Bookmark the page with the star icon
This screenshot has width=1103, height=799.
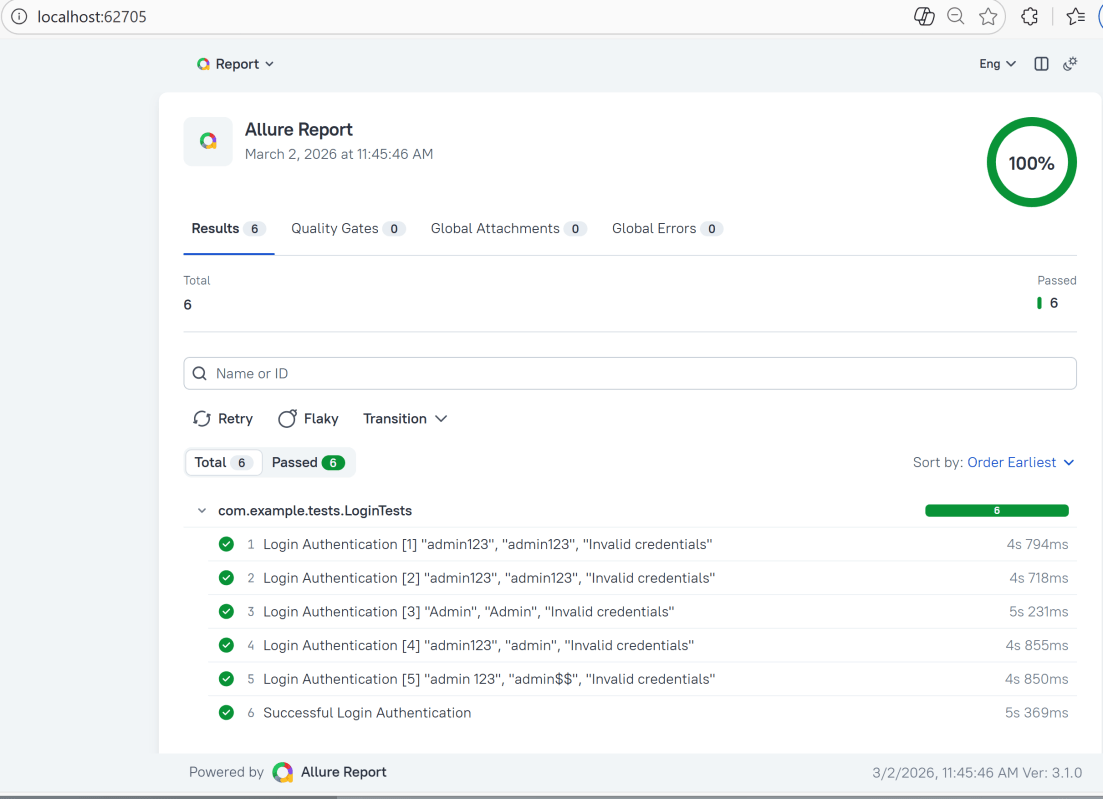[x=988, y=16]
